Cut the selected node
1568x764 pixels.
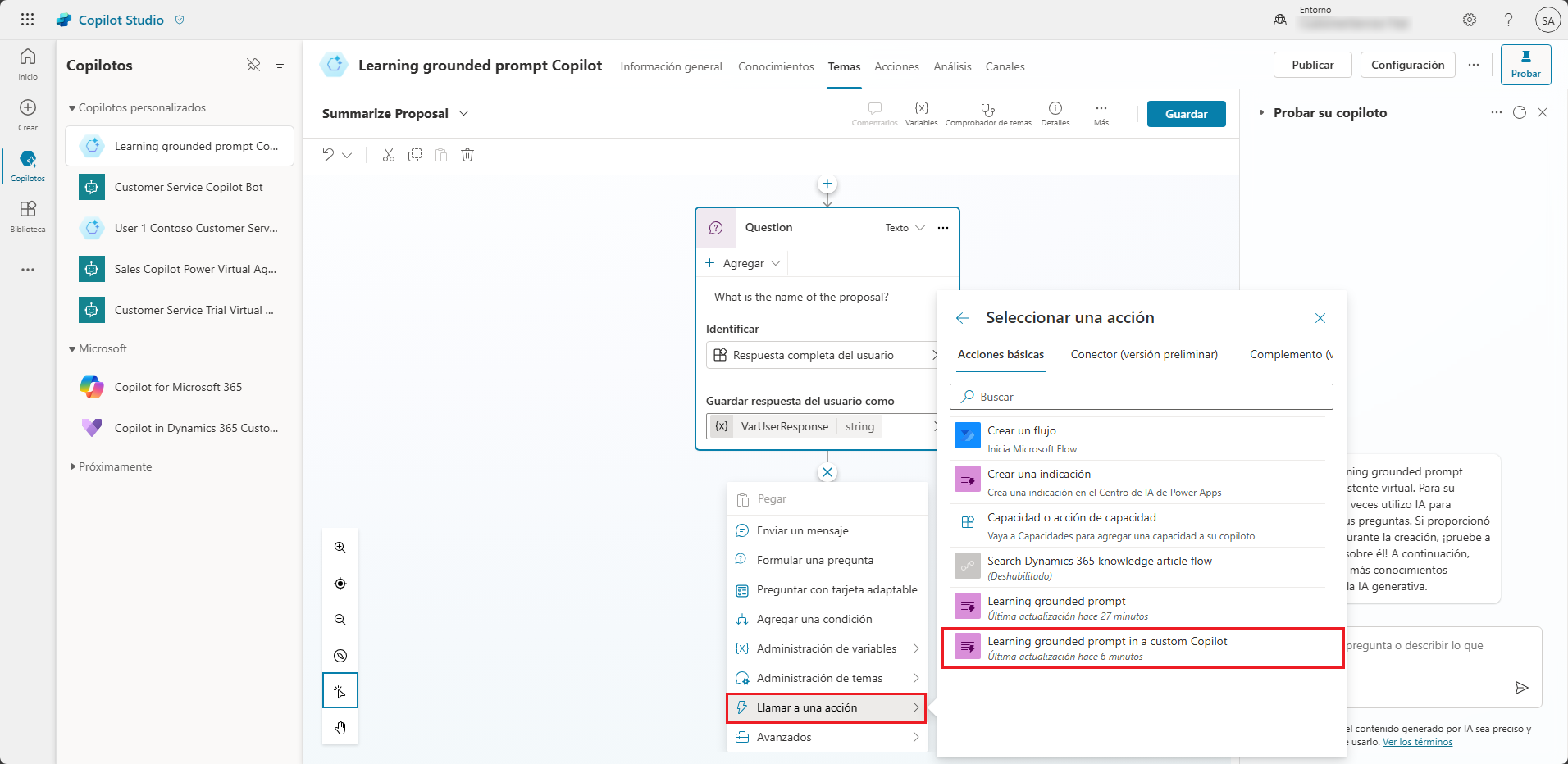389,155
